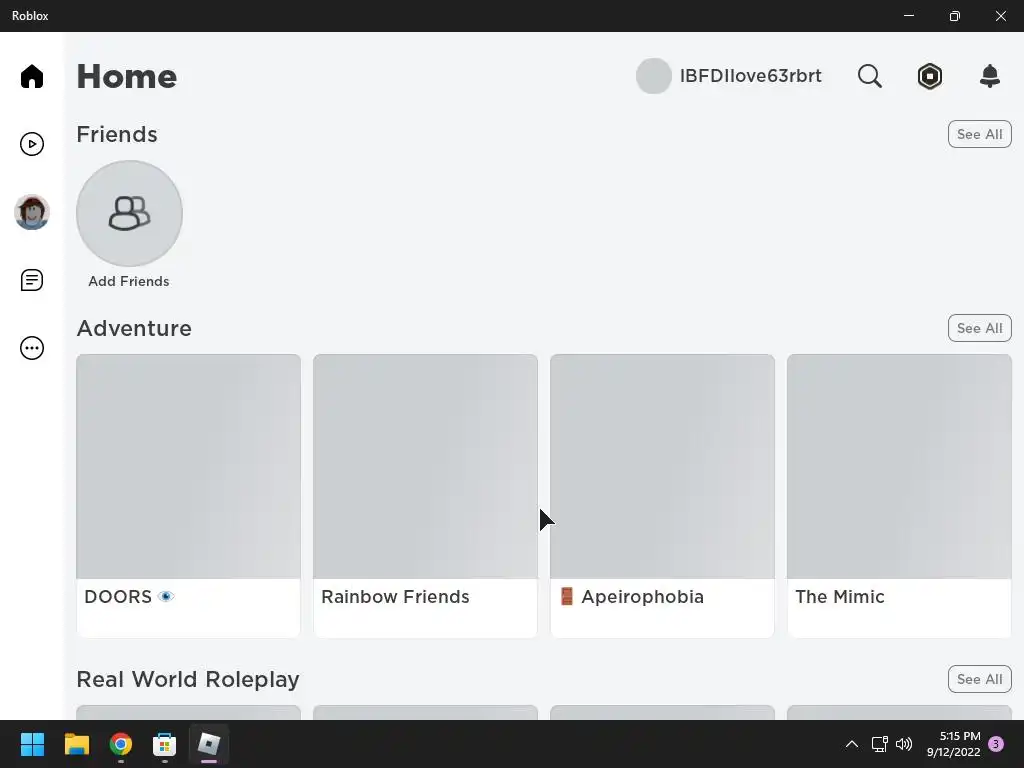The width and height of the screenshot is (1024, 768).
Task: Open the volume speaker icon in tray
Action: click(x=904, y=744)
